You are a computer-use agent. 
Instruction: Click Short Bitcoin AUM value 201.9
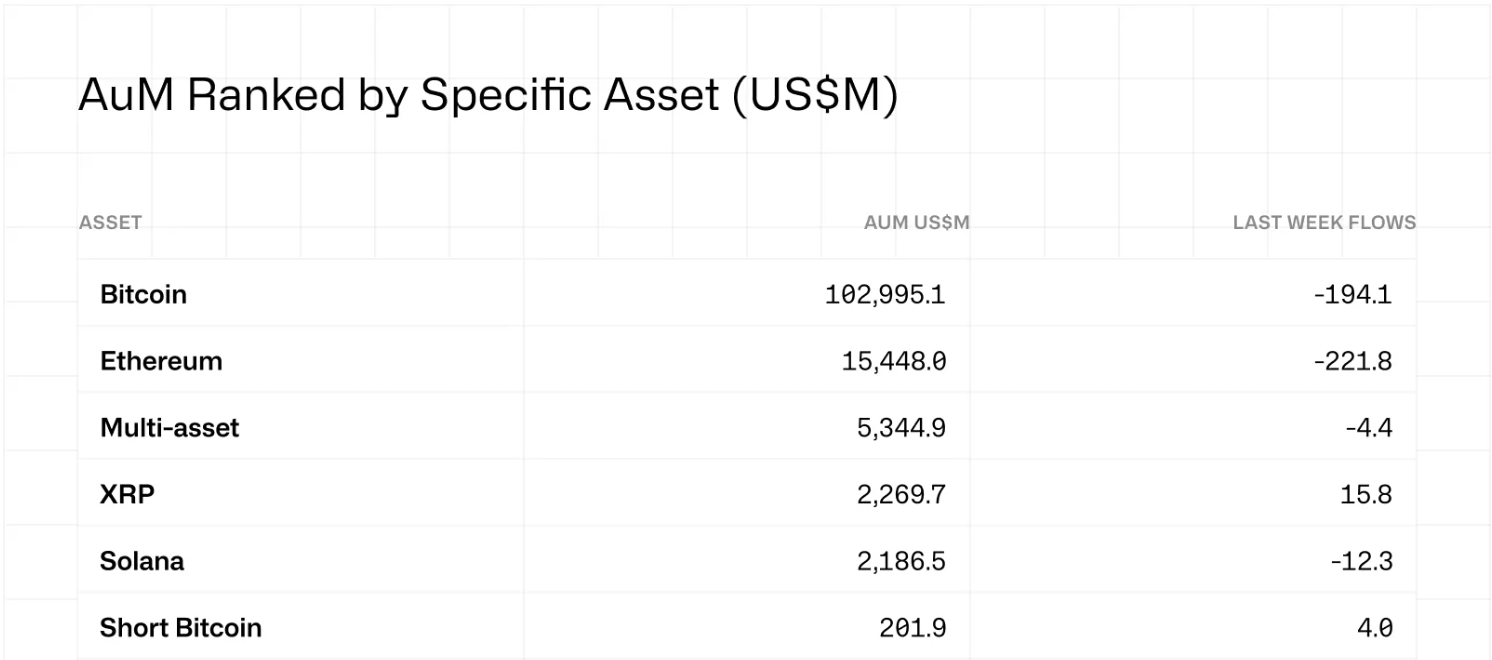tap(913, 628)
